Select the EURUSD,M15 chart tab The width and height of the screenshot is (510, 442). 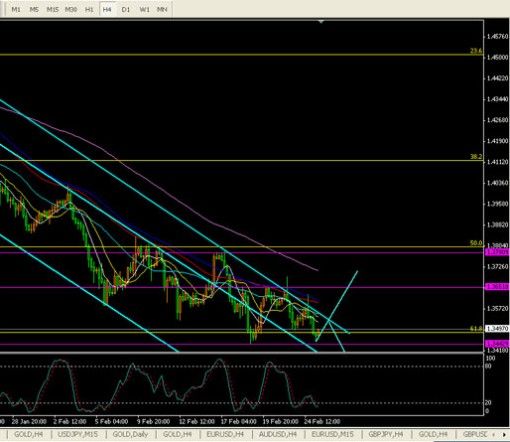point(333,434)
